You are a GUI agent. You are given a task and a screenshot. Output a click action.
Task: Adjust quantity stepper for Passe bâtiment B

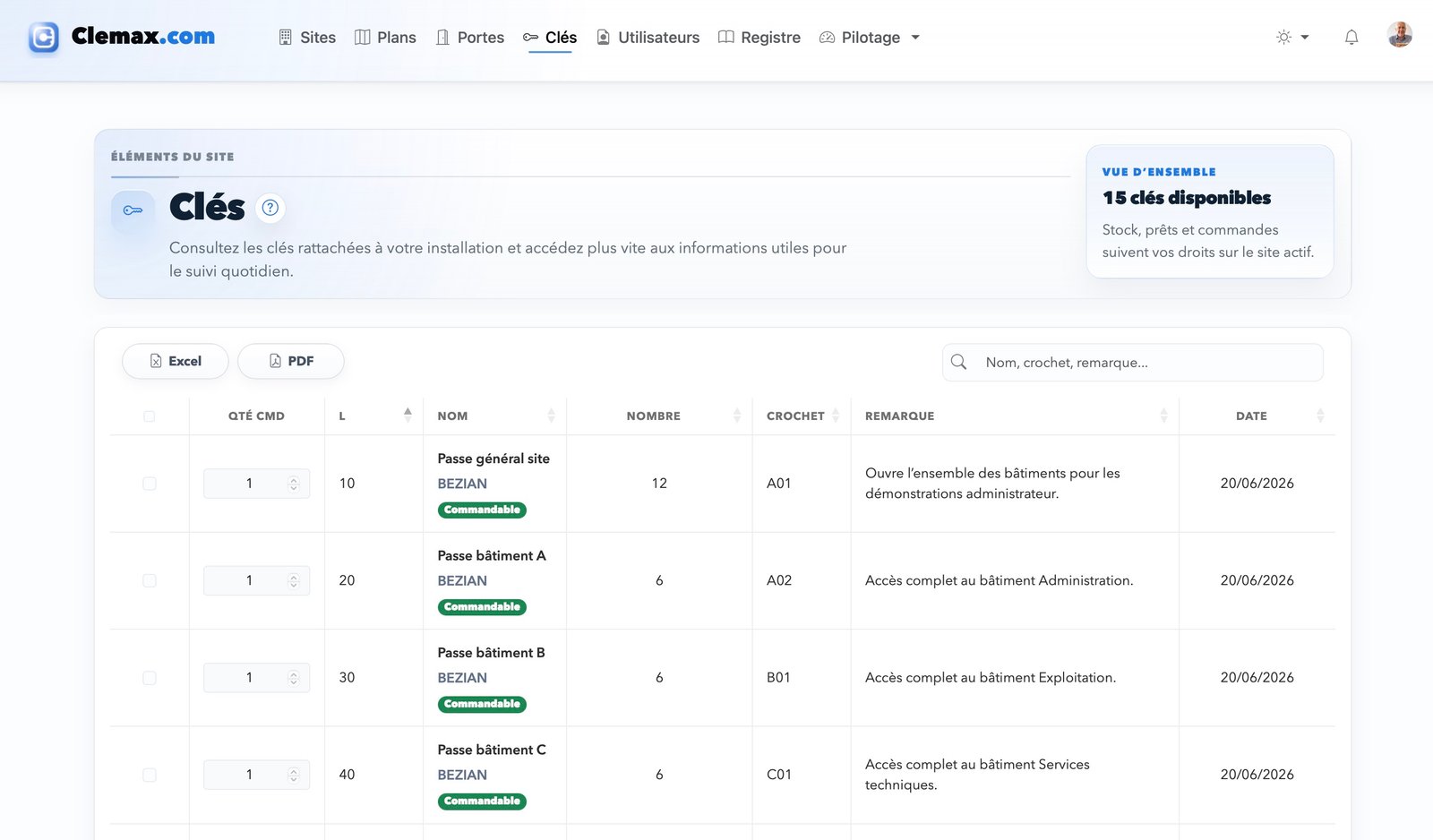click(293, 678)
